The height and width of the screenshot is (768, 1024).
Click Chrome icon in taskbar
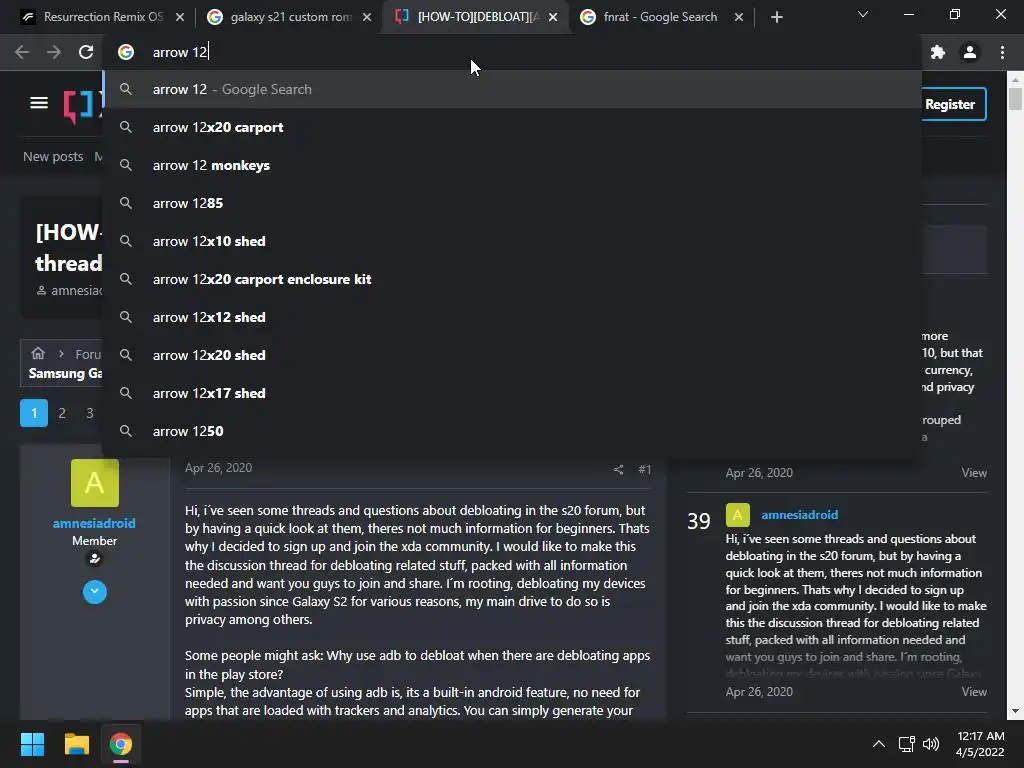121,744
